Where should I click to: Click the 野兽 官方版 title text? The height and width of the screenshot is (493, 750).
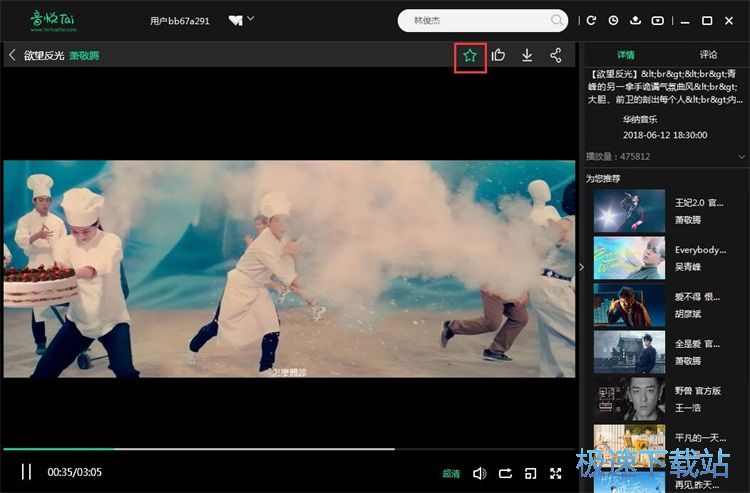697,391
